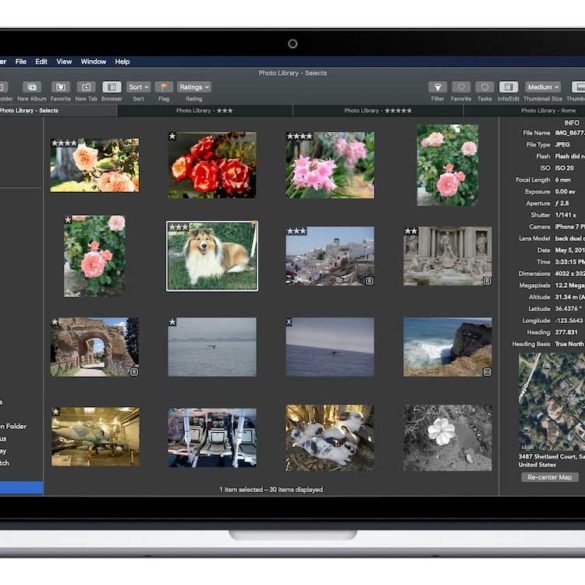This screenshot has height=585, width=585.
Task: Open the Help menu
Action: 122,62
